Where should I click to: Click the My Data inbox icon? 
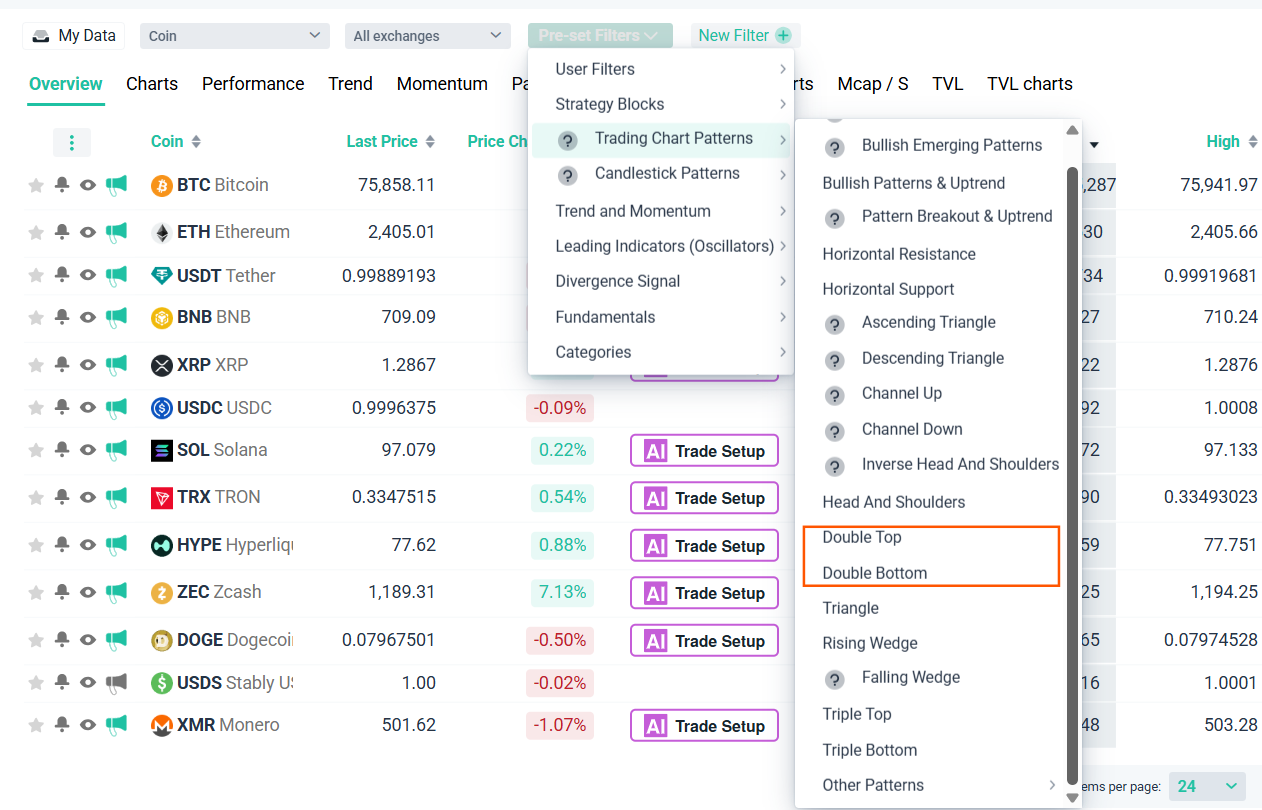tap(41, 36)
